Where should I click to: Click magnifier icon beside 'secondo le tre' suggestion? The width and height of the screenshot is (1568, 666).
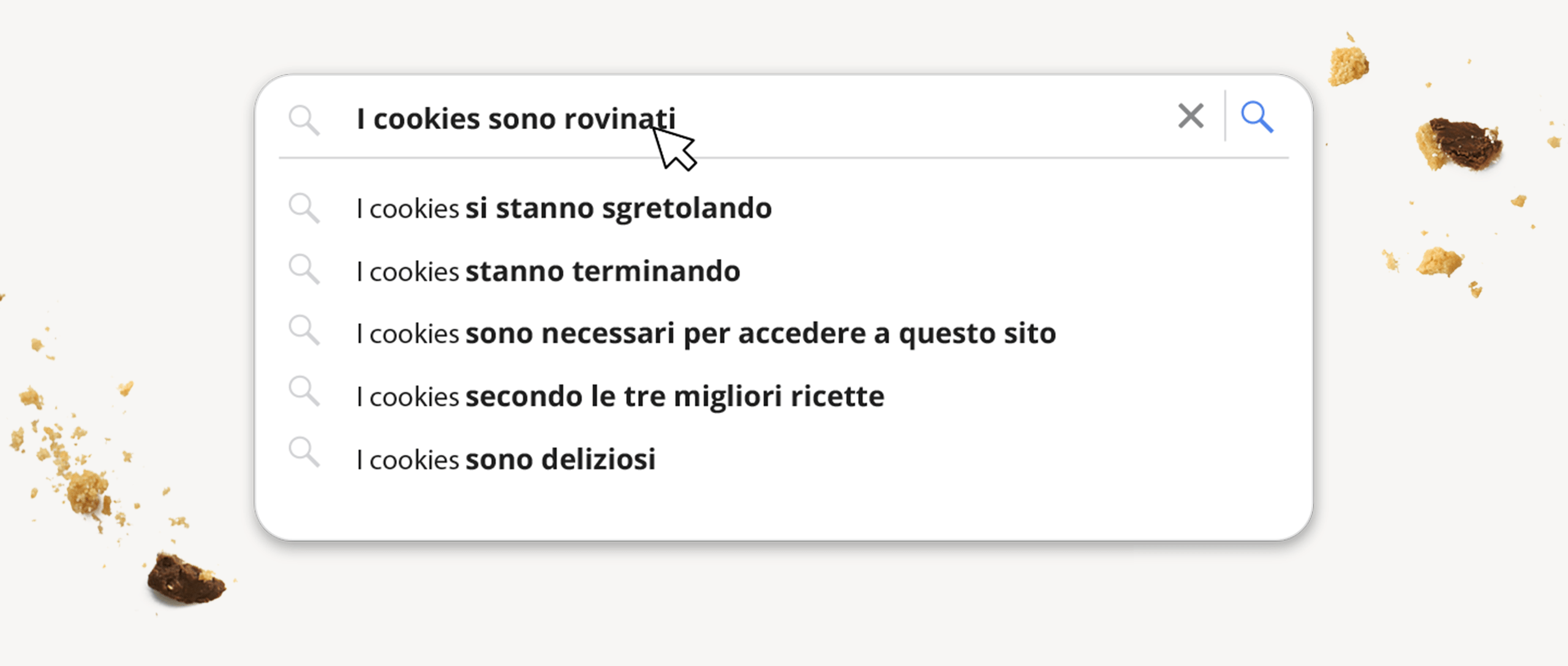304,392
